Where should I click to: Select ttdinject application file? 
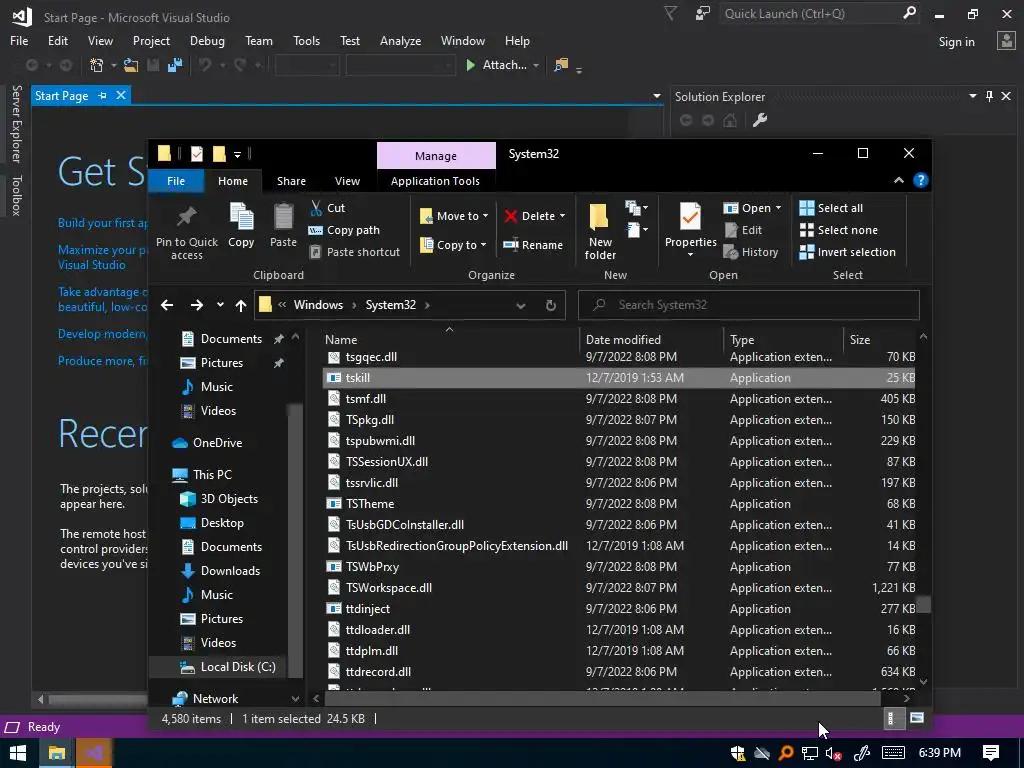tap(619, 609)
